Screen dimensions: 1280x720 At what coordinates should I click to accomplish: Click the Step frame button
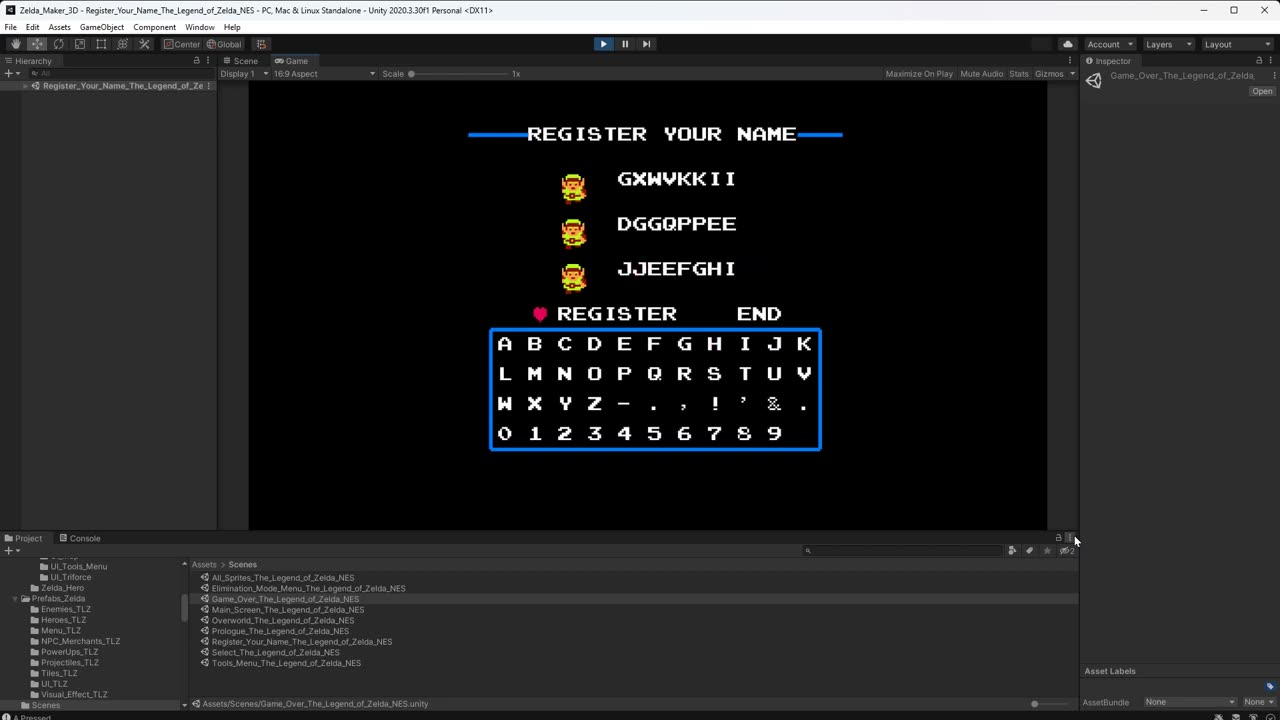point(646,44)
